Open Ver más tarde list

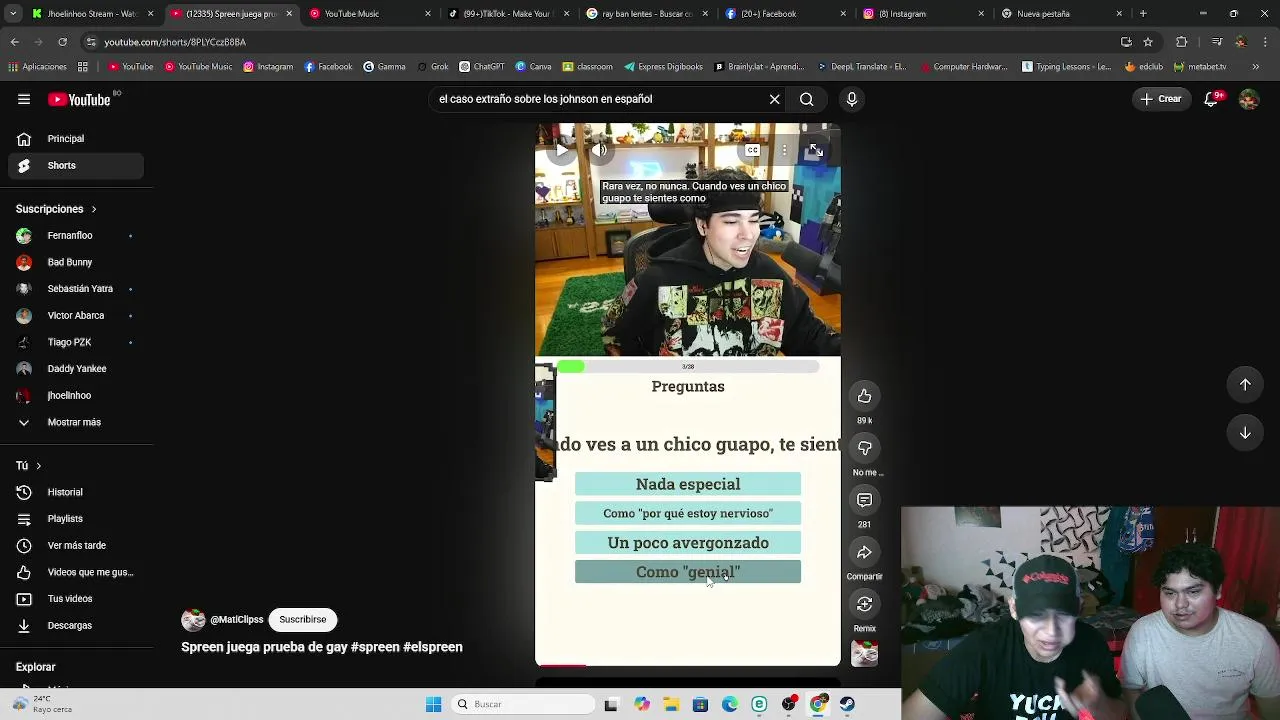click(76, 546)
